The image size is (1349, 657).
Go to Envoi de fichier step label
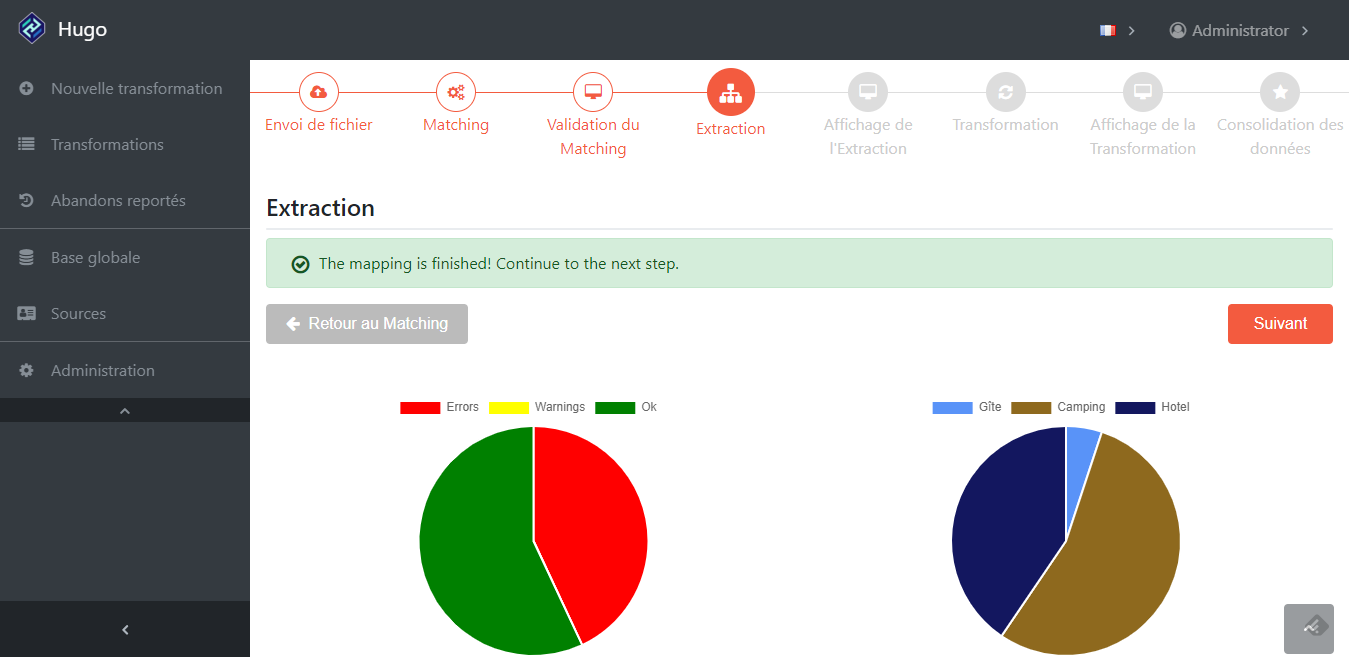pos(318,125)
